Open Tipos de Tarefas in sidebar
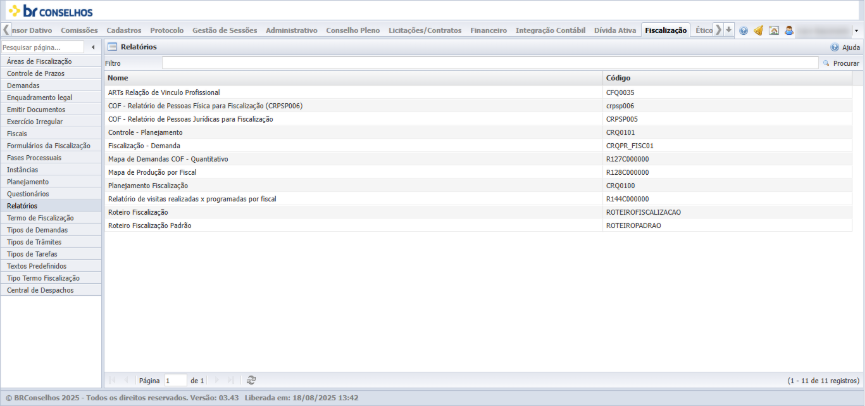This screenshot has width=865, height=406. tap(51, 254)
